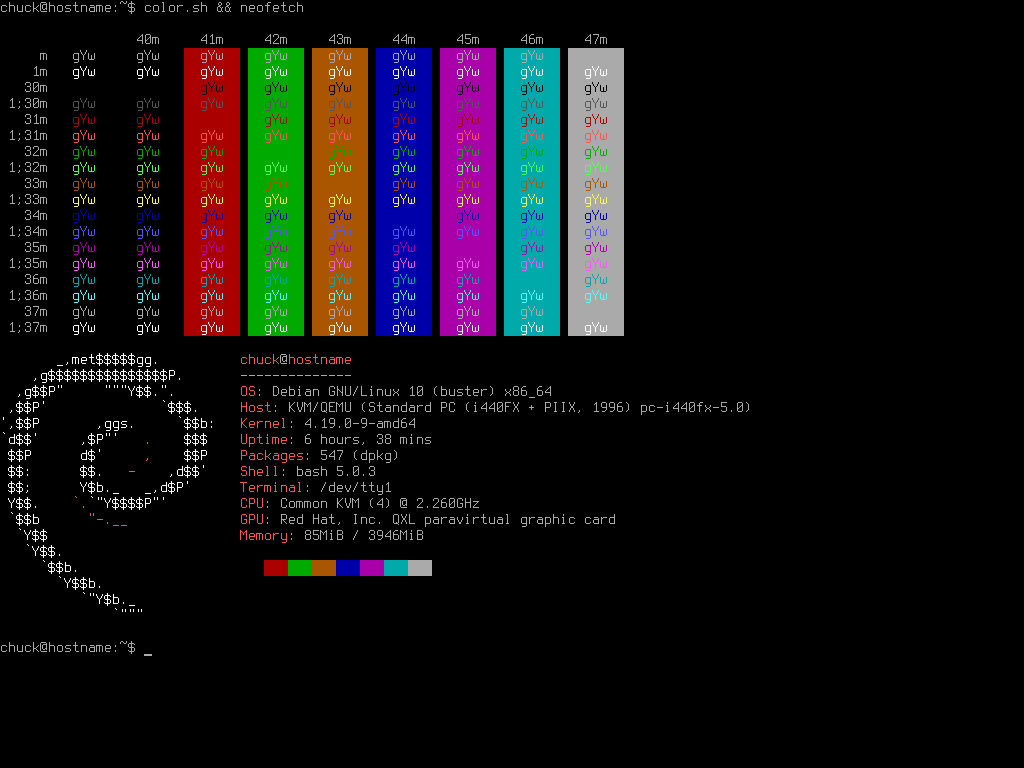Select the "45m" column header

pos(468,40)
